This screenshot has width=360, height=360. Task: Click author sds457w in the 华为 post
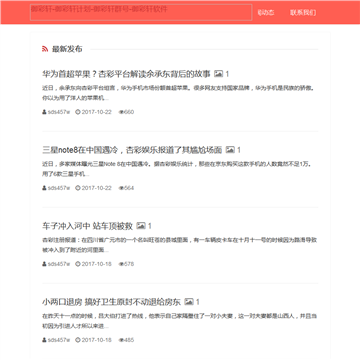pyautogui.click(x=59, y=112)
